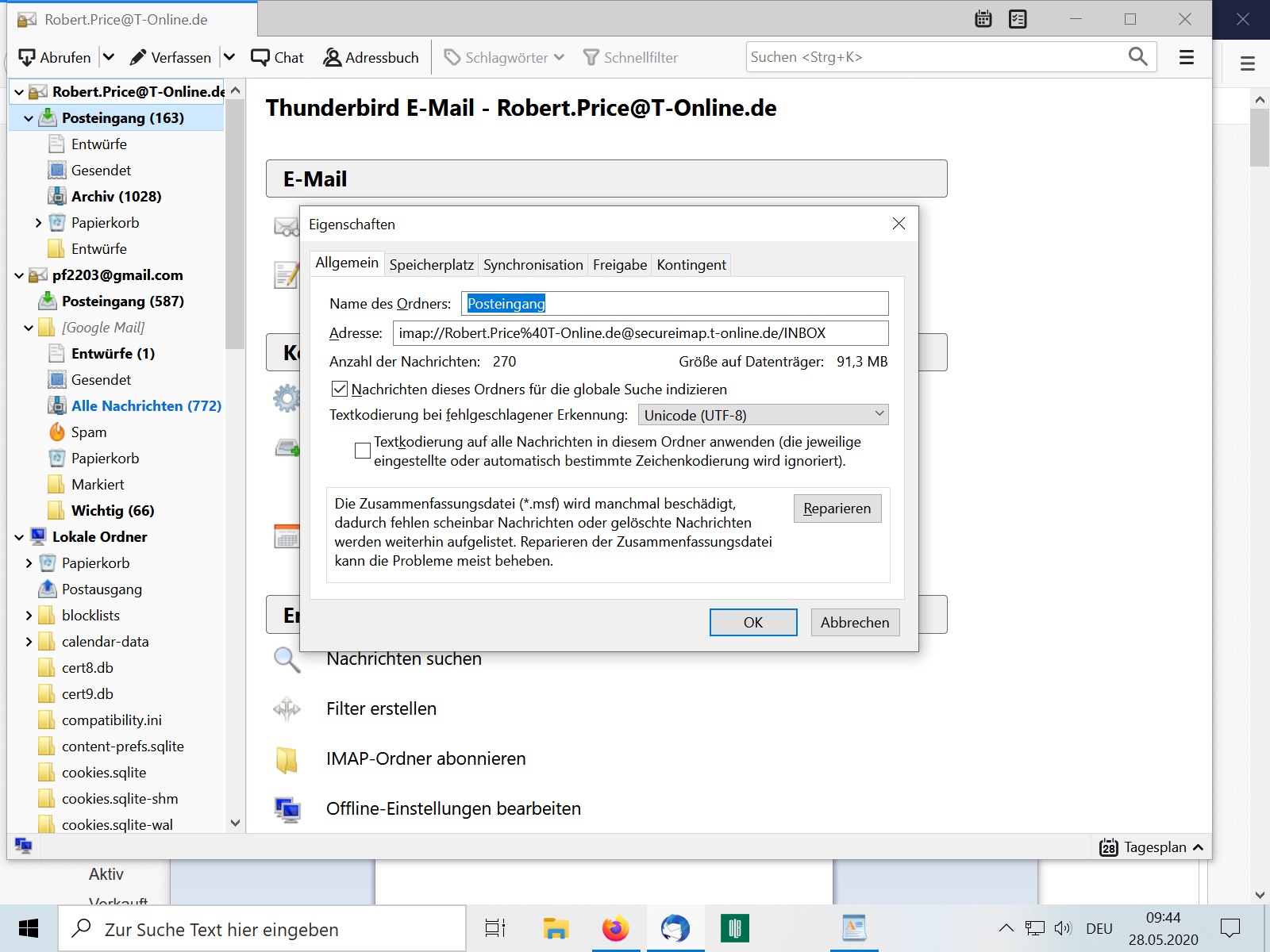Viewport: 1270px width, 952px height.
Task: Open File Explorer from the taskbar
Action: [556, 928]
